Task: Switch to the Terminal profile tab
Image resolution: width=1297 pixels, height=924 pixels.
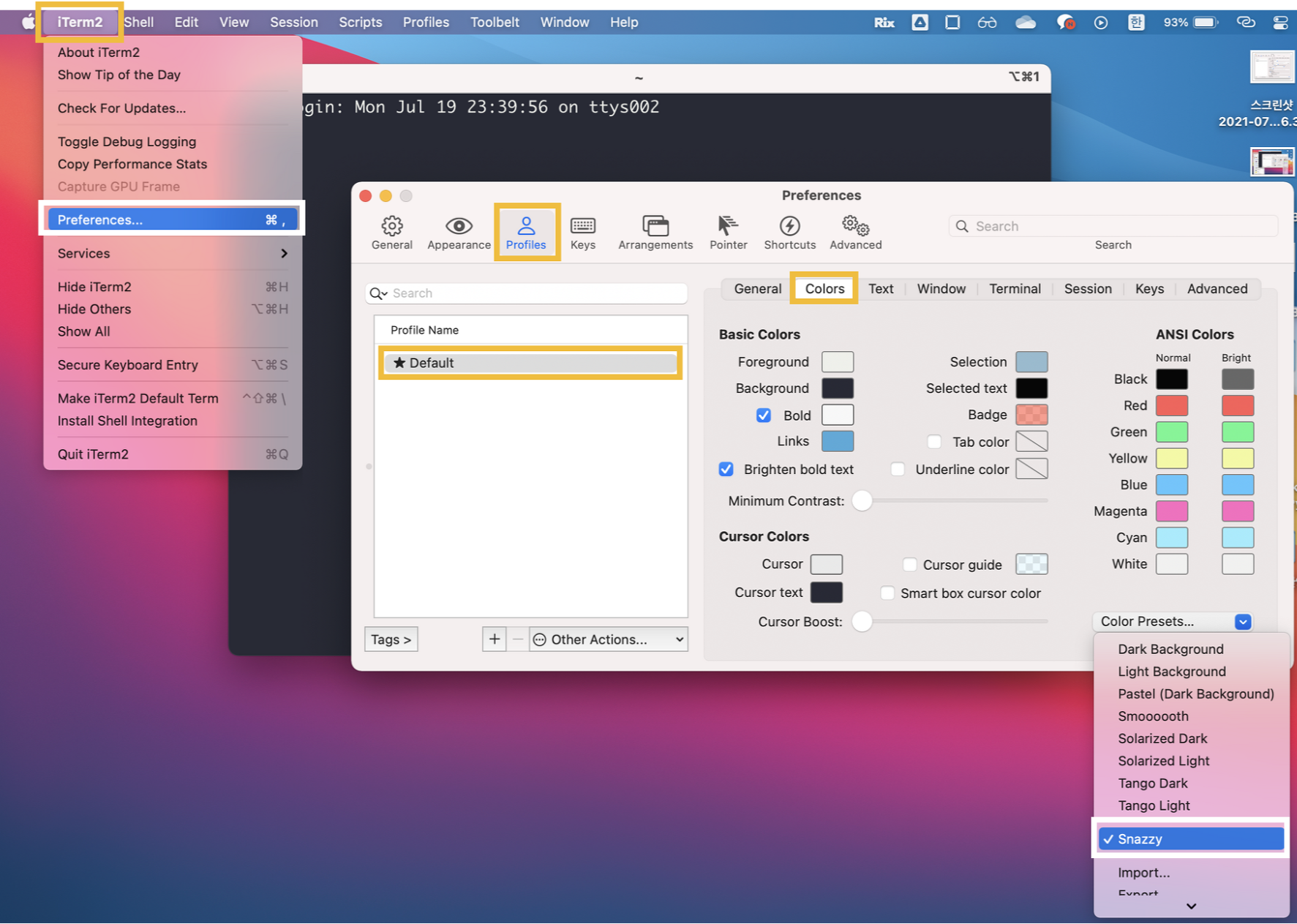Action: click(1015, 289)
